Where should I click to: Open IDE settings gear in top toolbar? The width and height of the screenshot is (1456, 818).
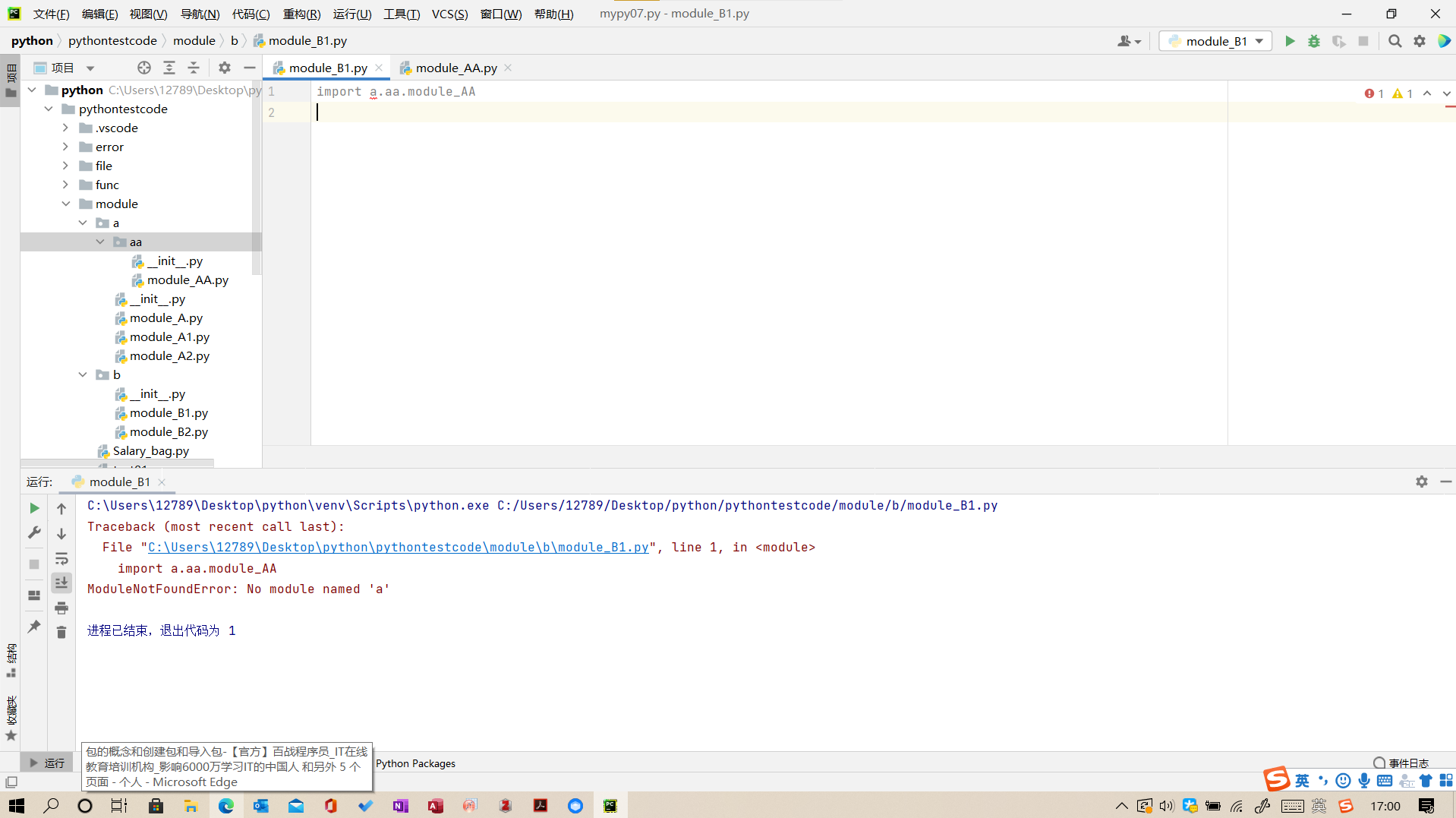[1420, 41]
